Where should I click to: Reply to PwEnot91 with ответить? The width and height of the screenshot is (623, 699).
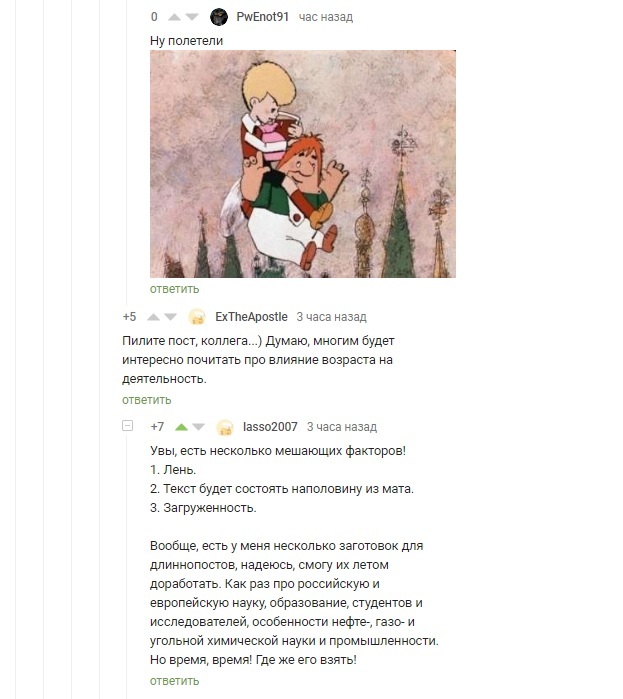coord(174,289)
